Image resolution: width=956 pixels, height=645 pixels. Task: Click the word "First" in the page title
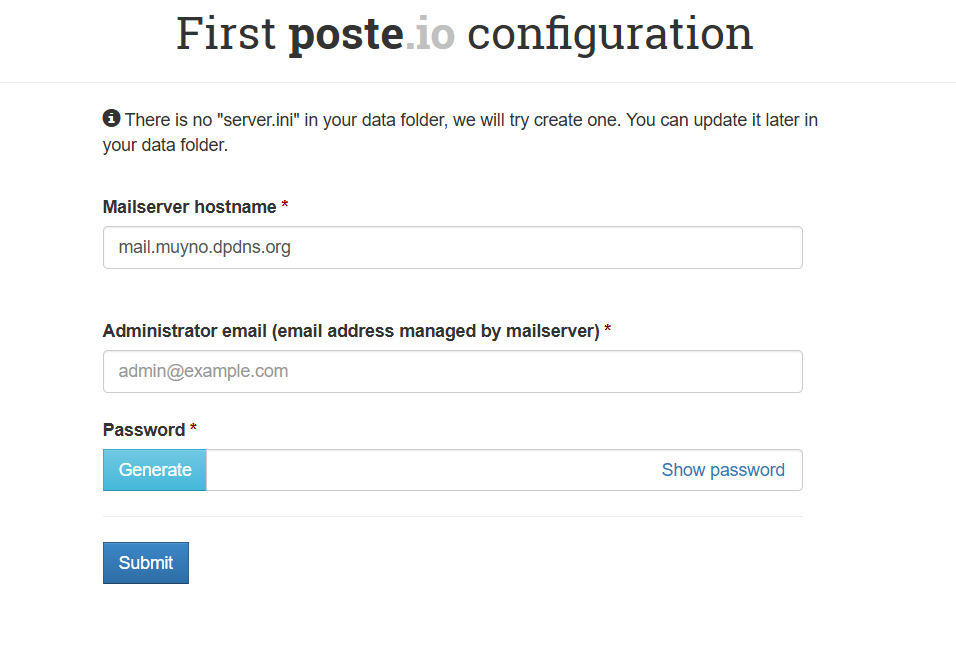coord(226,34)
